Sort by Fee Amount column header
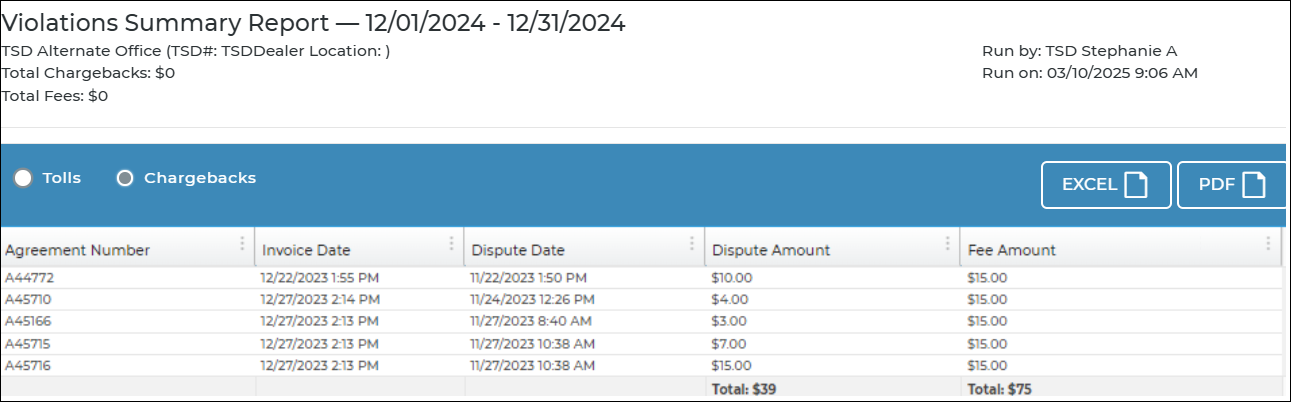Screen dimensions: 1291x402 pyautogui.click(x=1012, y=250)
